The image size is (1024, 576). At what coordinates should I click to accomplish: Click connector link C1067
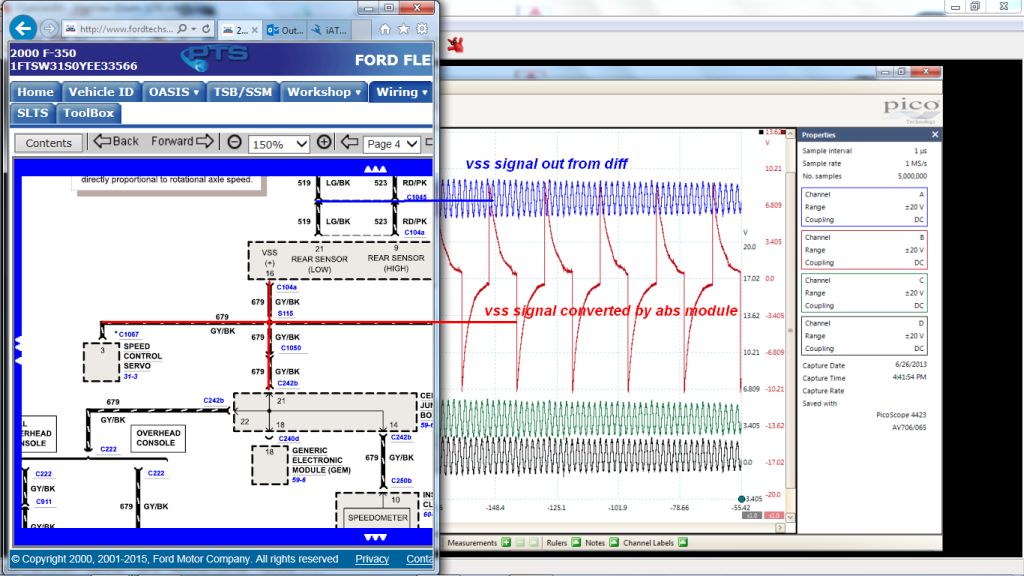pyautogui.click(x=129, y=334)
